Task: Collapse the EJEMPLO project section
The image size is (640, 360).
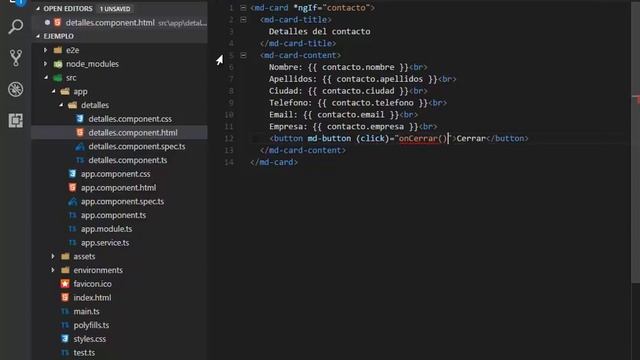Action: pos(38,36)
